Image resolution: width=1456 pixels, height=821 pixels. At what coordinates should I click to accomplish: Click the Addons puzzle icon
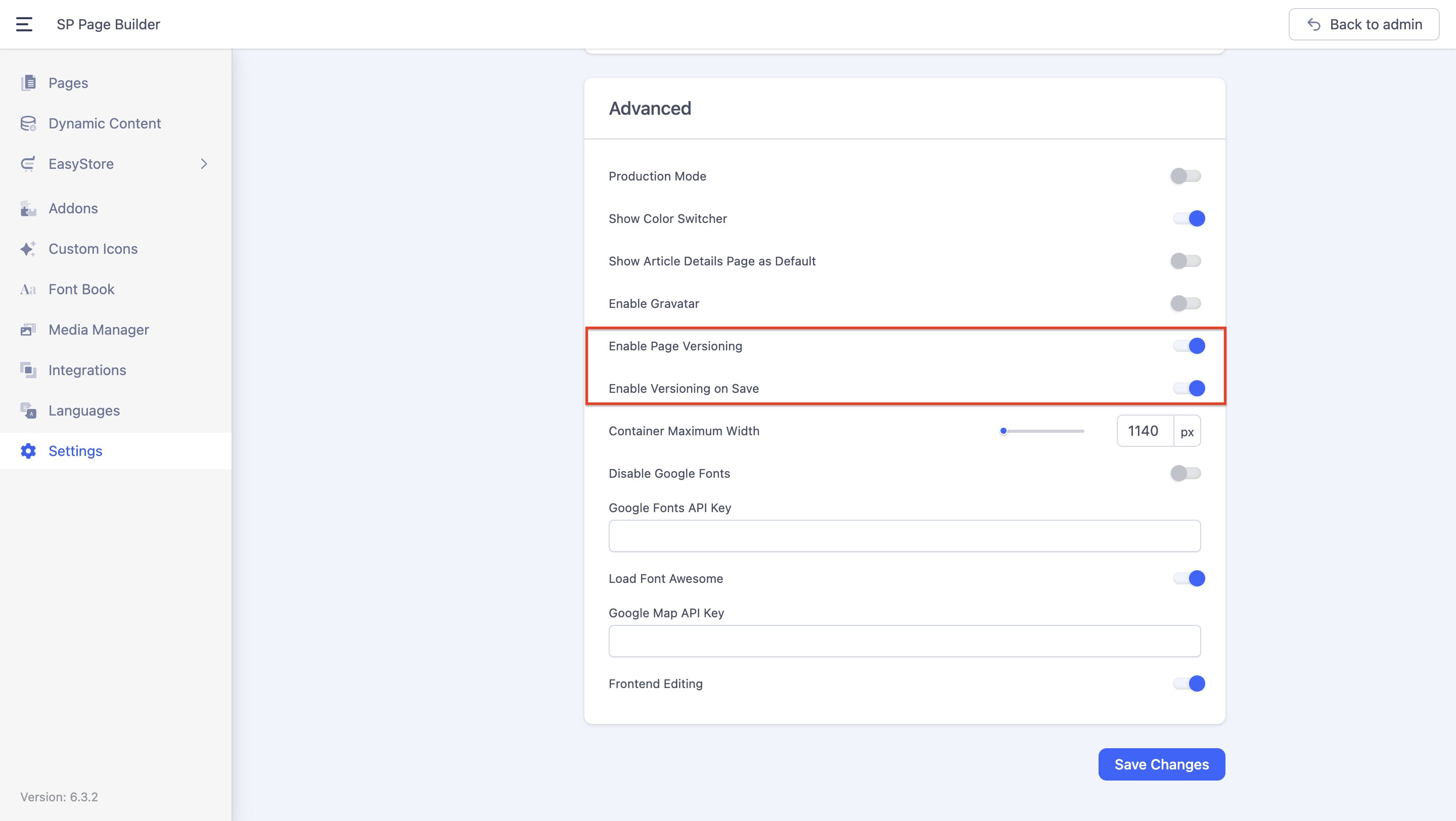(28, 208)
